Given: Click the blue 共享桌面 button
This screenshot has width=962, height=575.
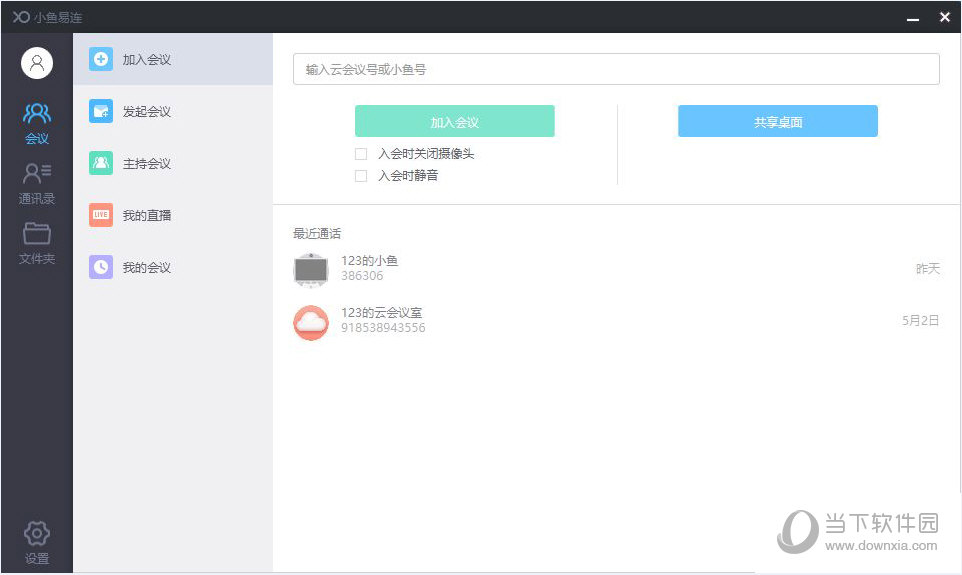Looking at the screenshot, I should pyautogui.click(x=778, y=122).
